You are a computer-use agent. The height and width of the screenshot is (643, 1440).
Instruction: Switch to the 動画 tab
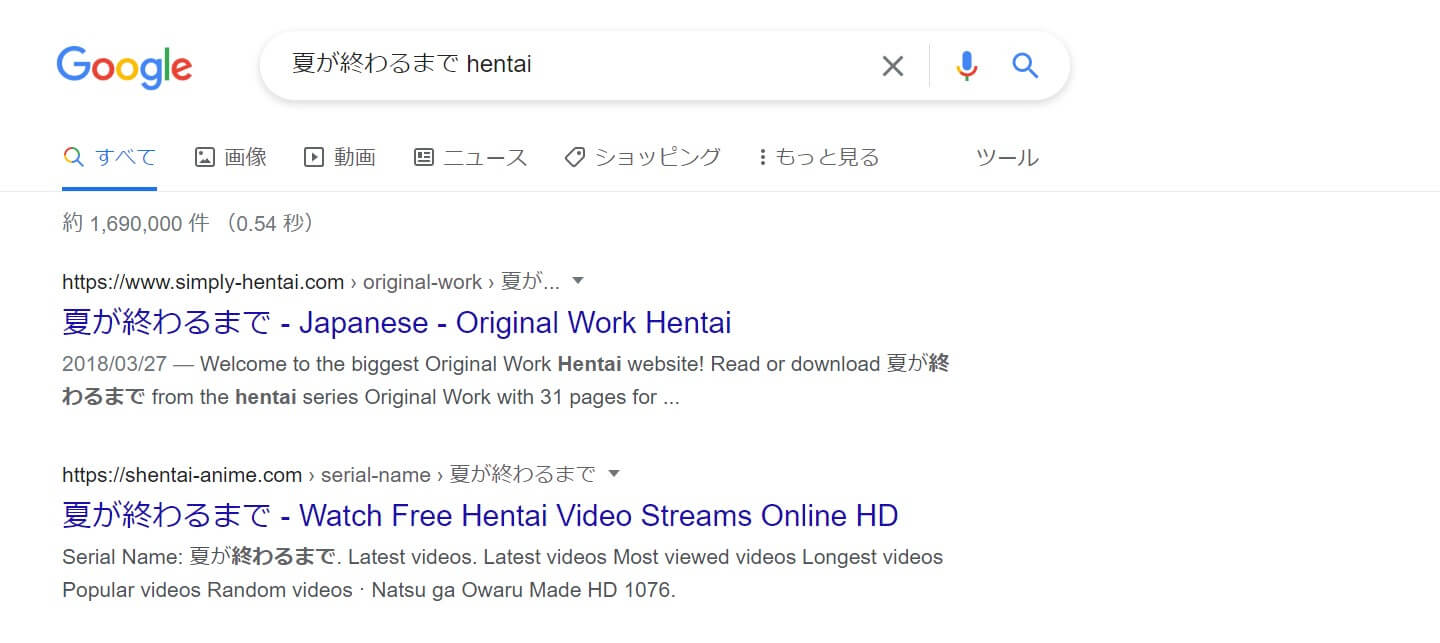tap(340, 157)
